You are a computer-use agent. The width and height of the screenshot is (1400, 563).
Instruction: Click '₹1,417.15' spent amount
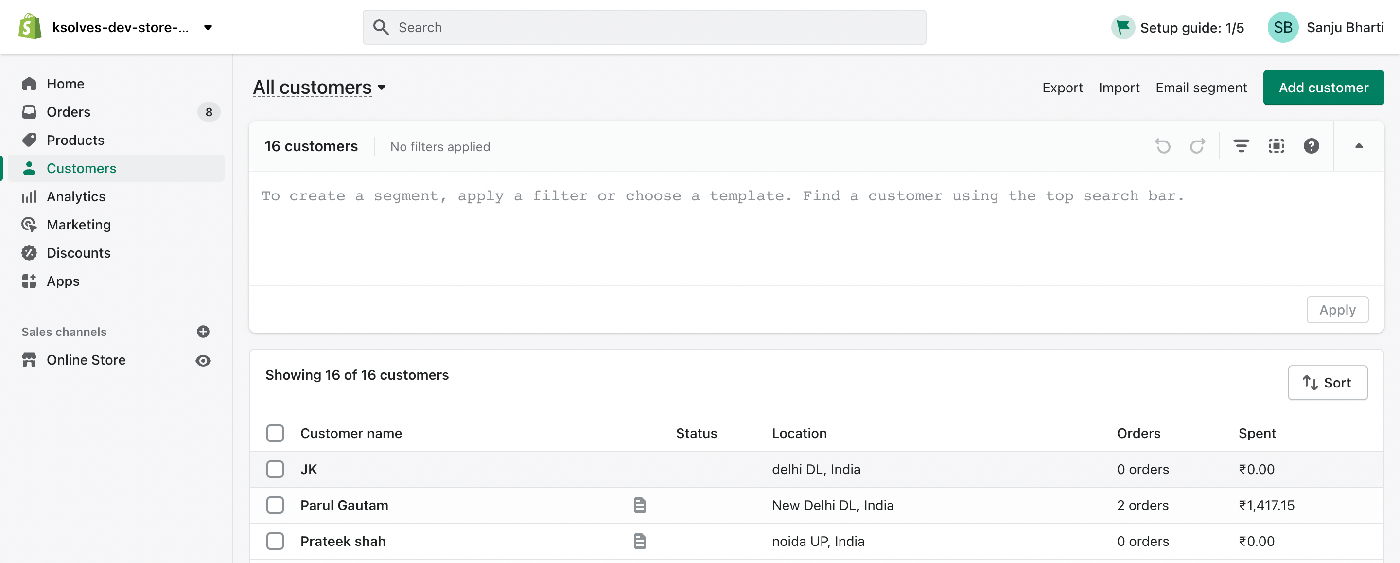coord(1267,505)
